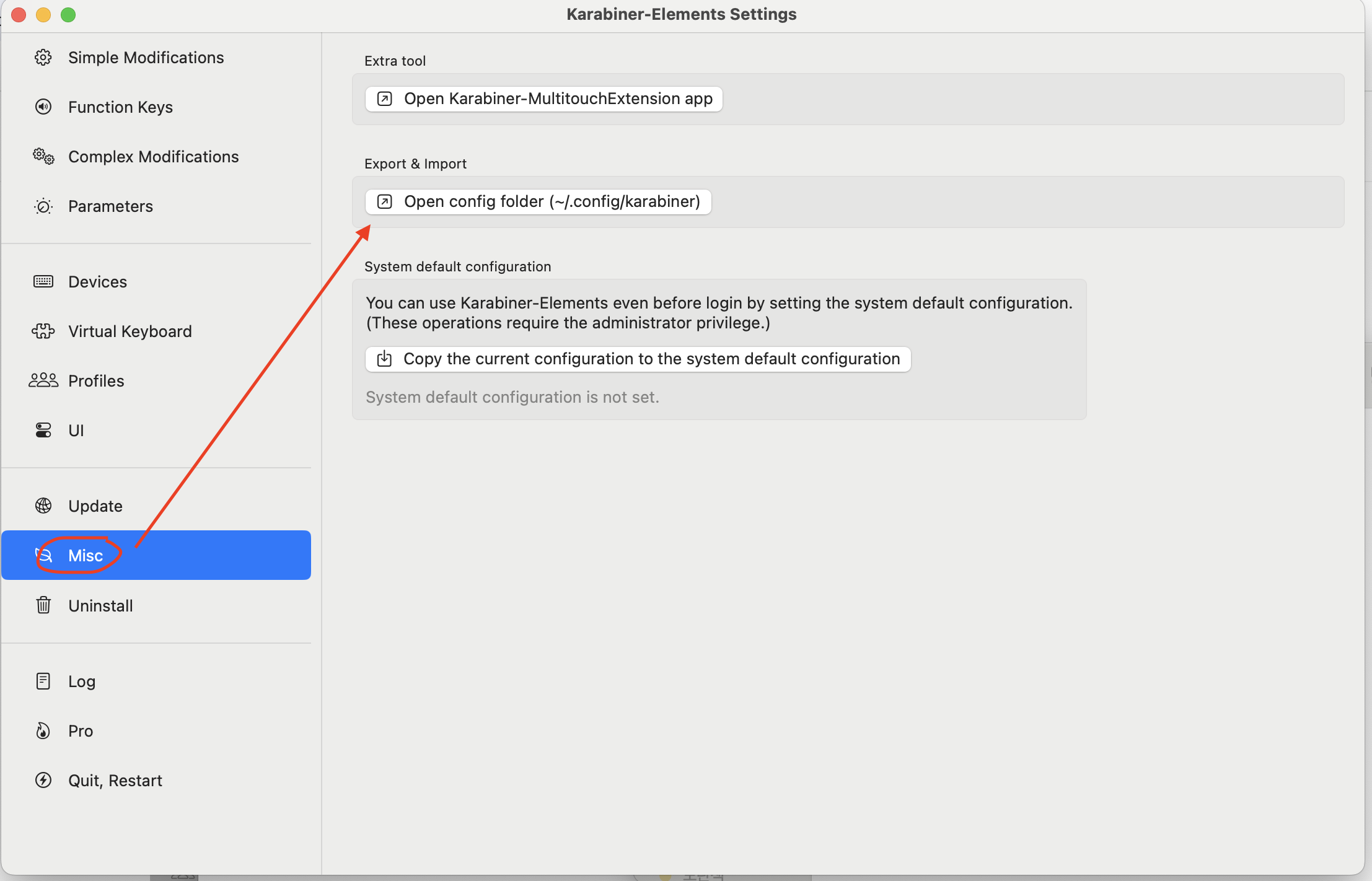
Task: Click the Devices keyboard icon
Action: click(x=43, y=282)
